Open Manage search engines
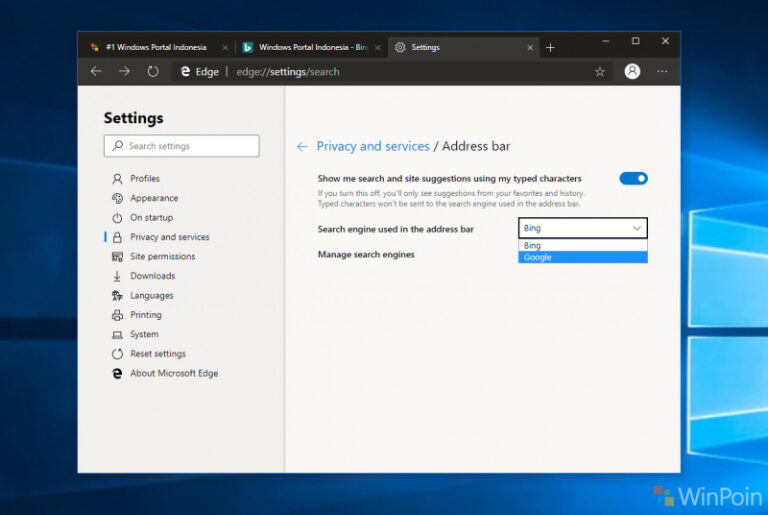The height and width of the screenshot is (515, 768). [x=366, y=254]
